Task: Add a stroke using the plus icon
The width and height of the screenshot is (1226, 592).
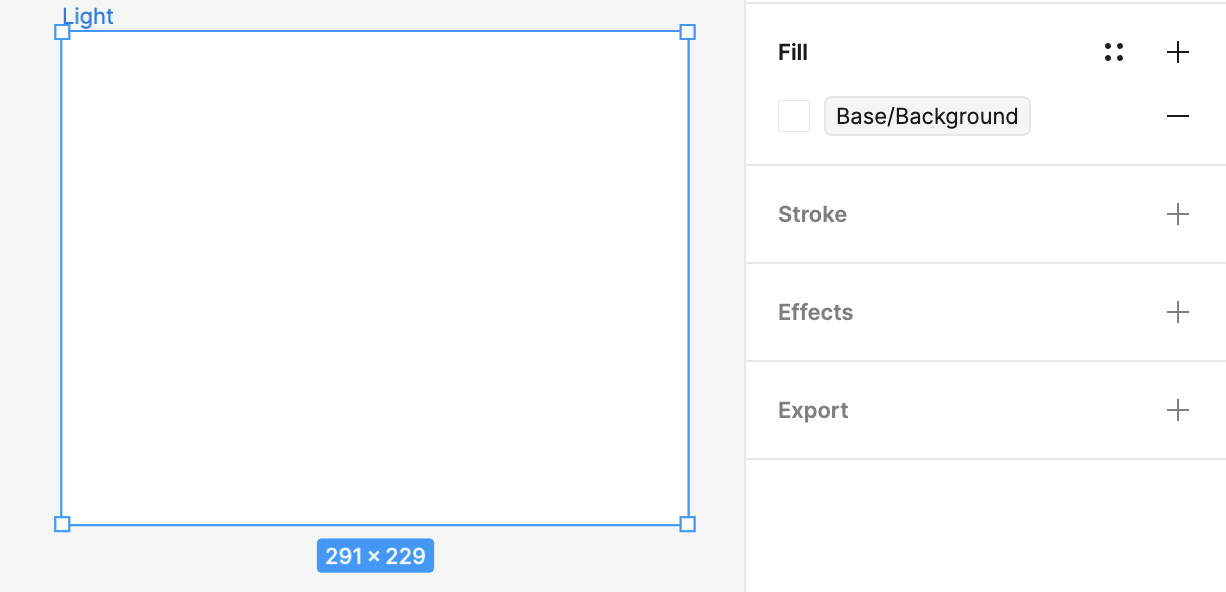Action: click(x=1178, y=213)
